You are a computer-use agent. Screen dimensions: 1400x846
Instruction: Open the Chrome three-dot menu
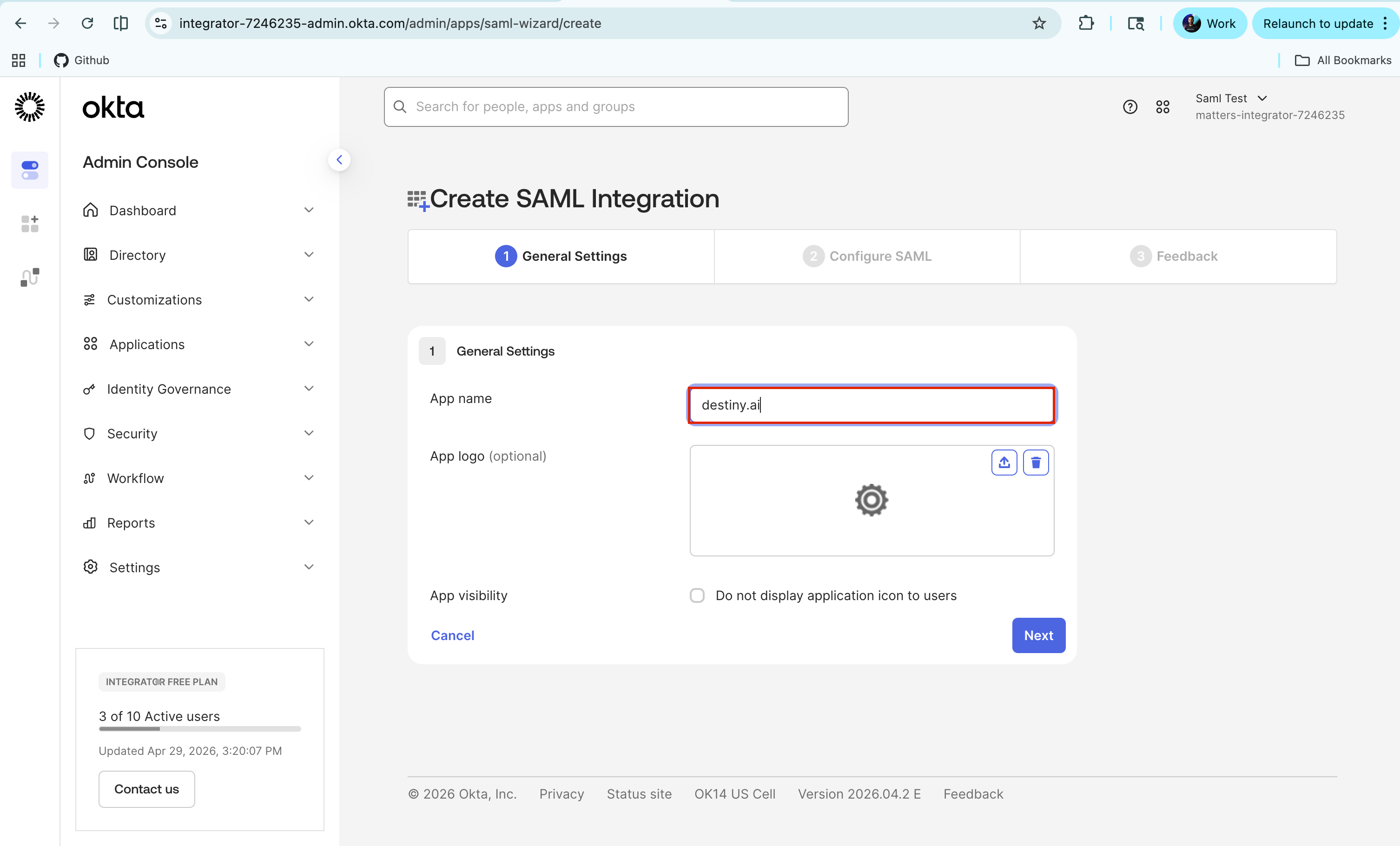[x=1385, y=23]
